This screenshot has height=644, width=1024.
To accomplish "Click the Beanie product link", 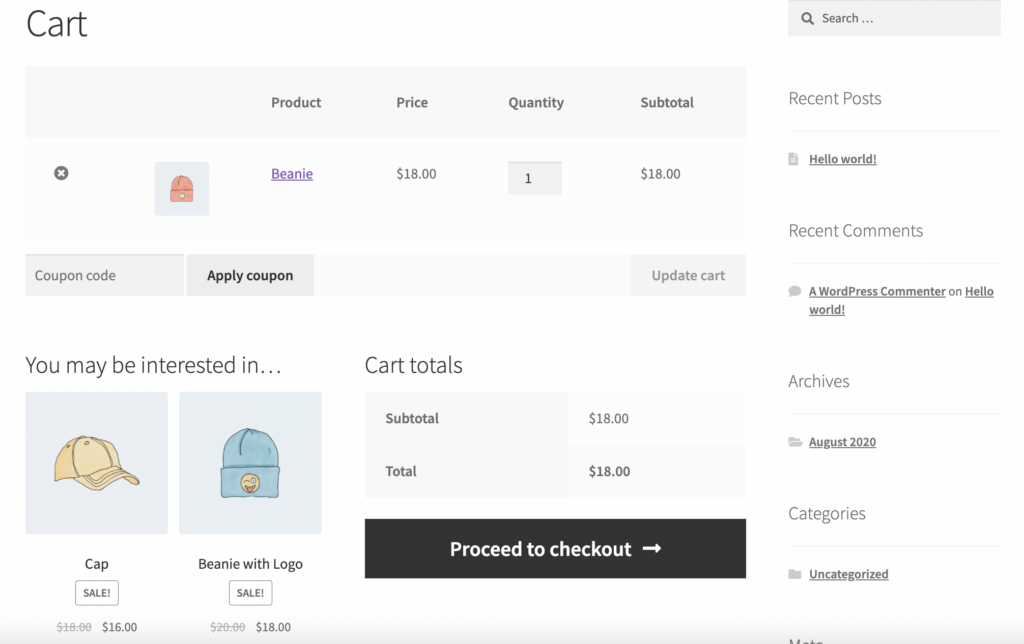I will [x=292, y=174].
